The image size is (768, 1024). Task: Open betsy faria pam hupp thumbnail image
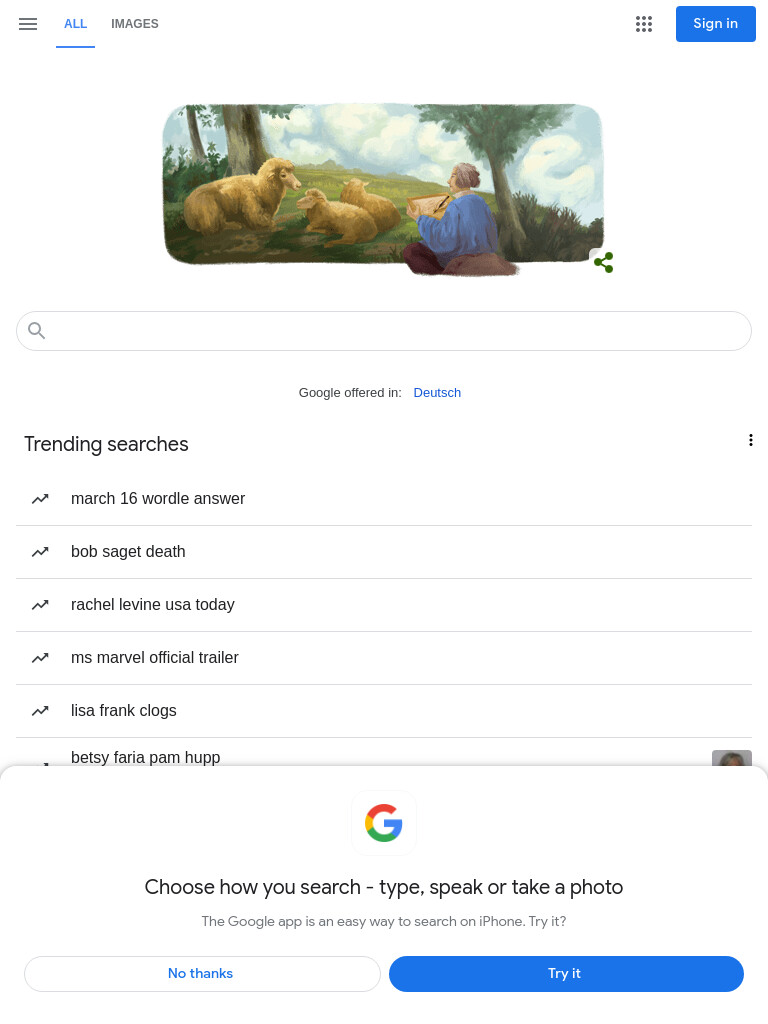tap(731, 758)
